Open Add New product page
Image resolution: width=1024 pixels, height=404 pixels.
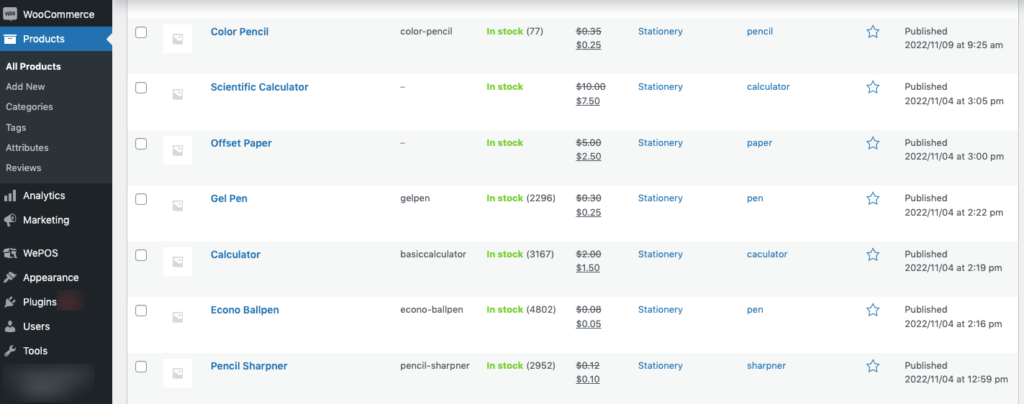[25, 87]
